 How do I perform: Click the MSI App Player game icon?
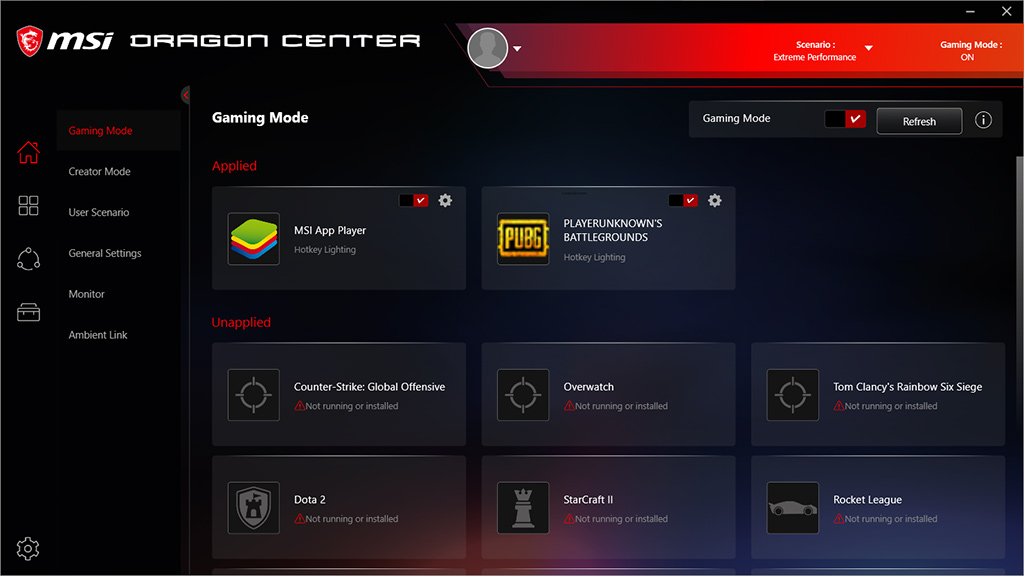tap(253, 239)
